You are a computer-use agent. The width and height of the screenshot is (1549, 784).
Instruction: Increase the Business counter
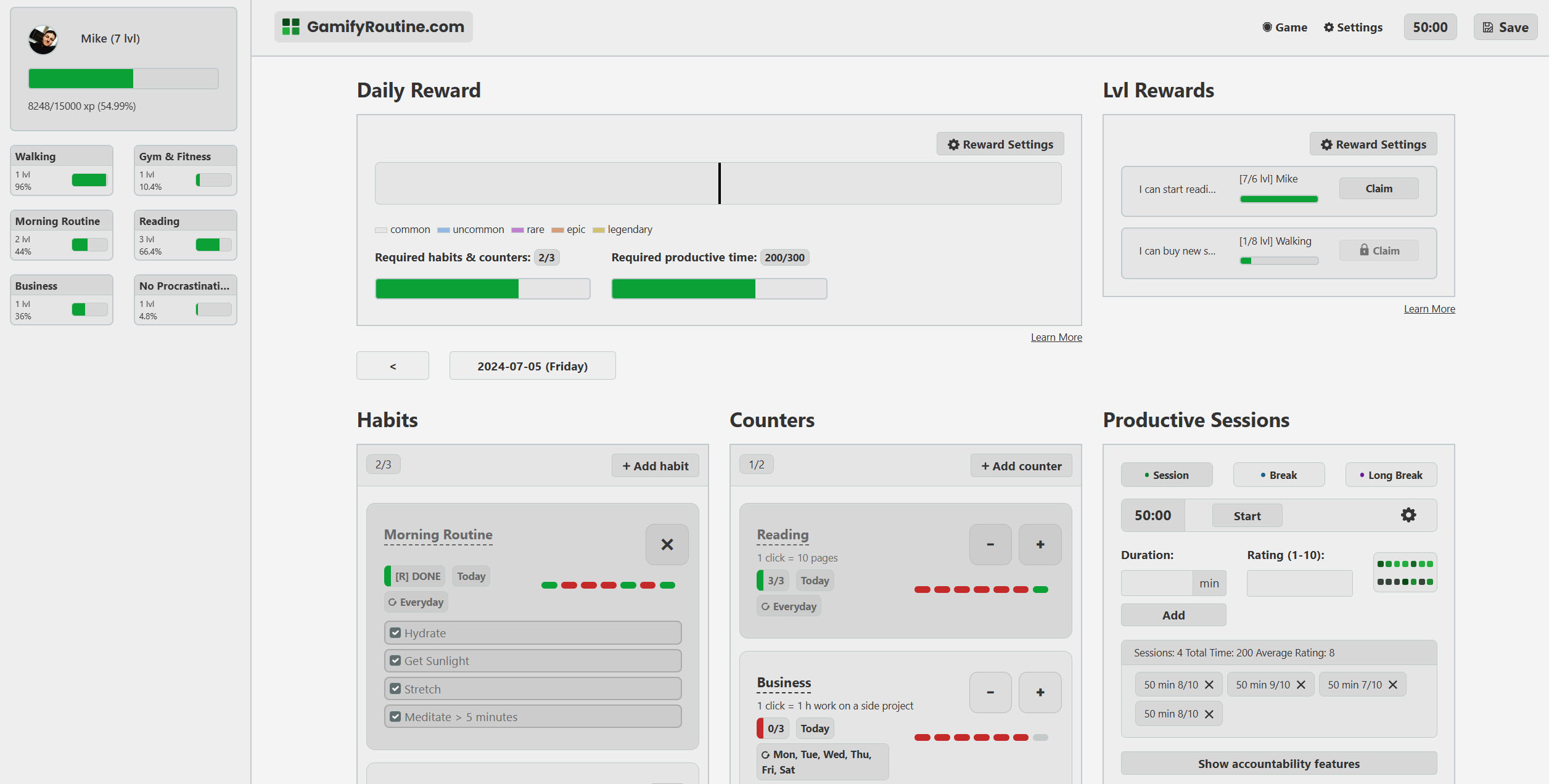click(1040, 692)
